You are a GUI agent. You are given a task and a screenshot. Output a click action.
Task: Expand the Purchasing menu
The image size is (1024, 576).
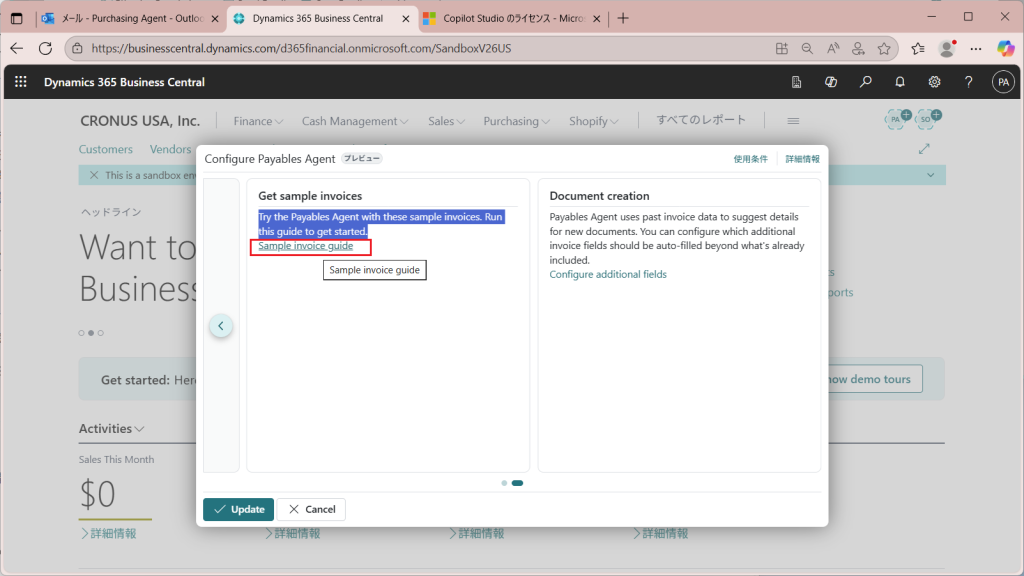click(x=516, y=121)
